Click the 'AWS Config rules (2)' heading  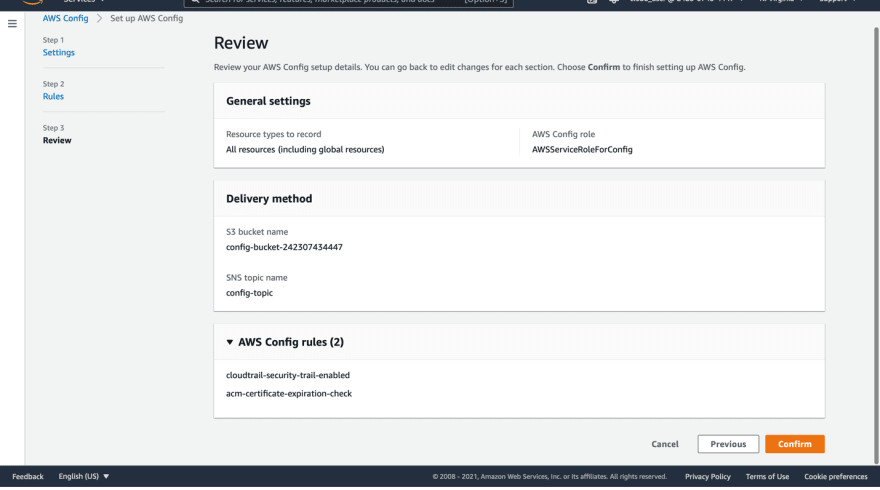click(x=291, y=342)
